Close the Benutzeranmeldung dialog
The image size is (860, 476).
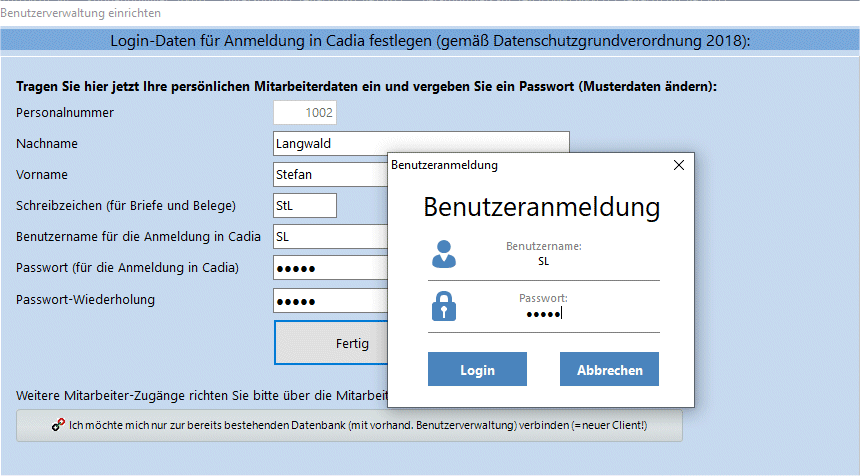tap(678, 165)
